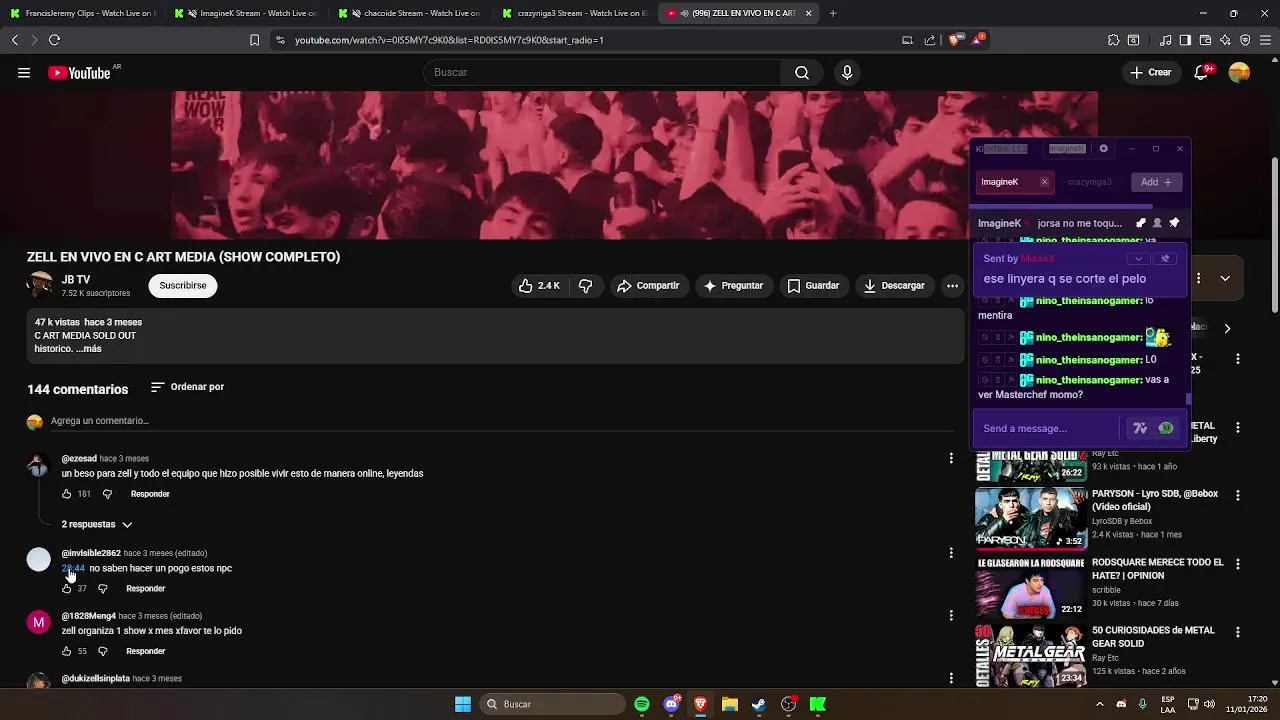Start voice search with the microphone icon

(847, 72)
